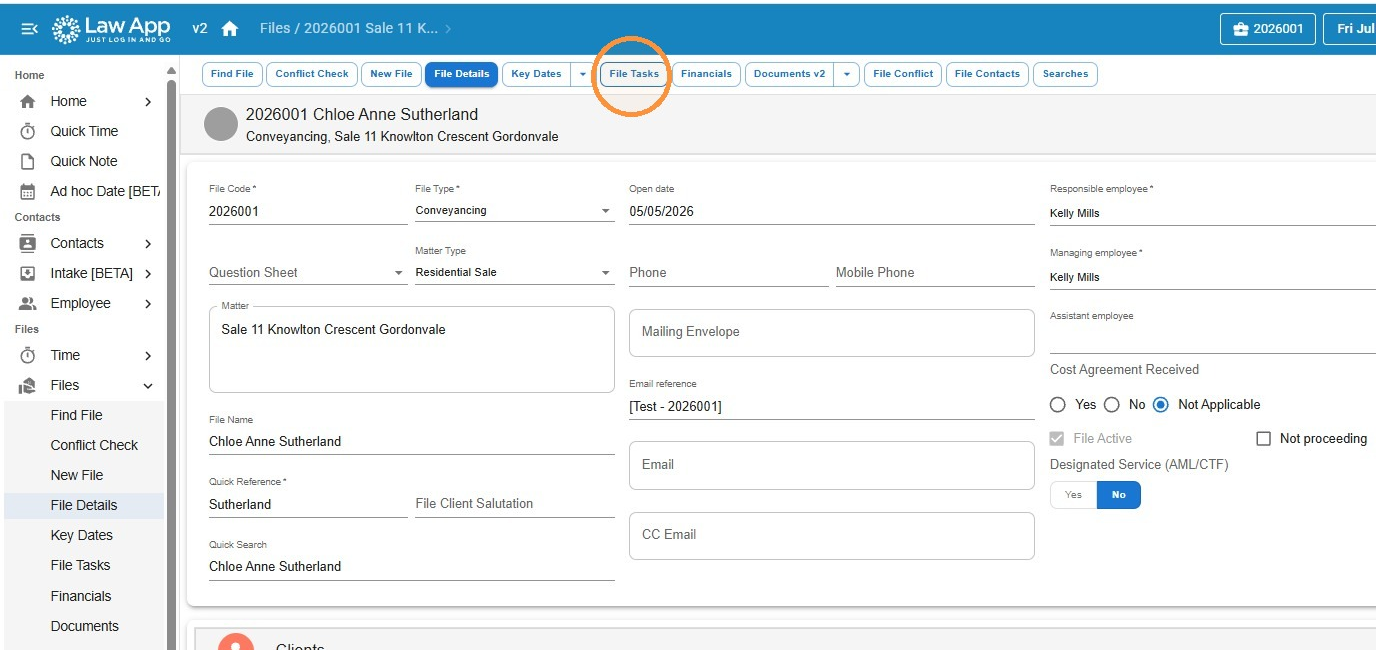Image resolution: width=1376 pixels, height=650 pixels.
Task: Open the Time item in the sidebar
Action: pos(84,355)
